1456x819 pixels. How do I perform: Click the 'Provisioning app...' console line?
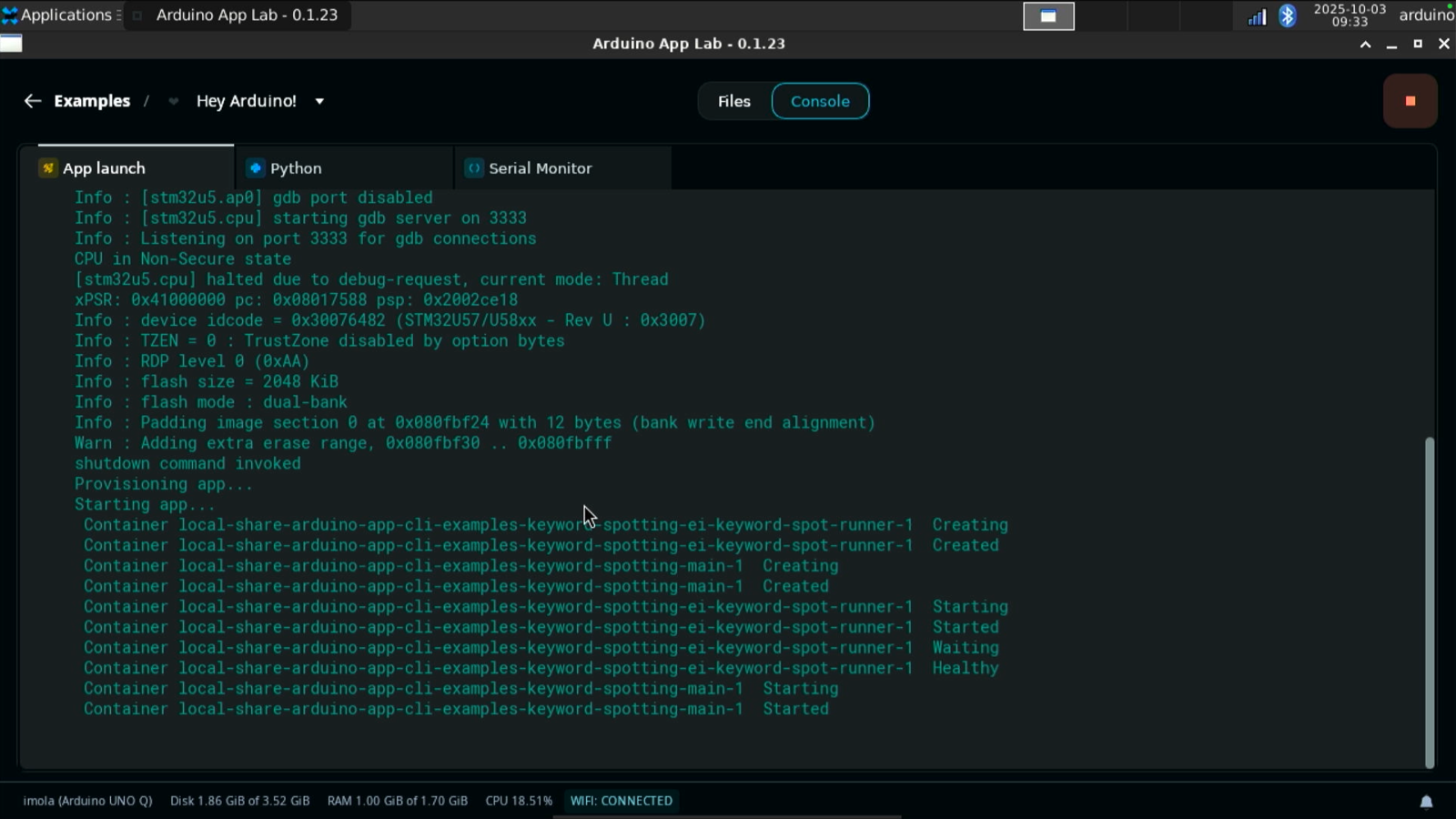(164, 484)
